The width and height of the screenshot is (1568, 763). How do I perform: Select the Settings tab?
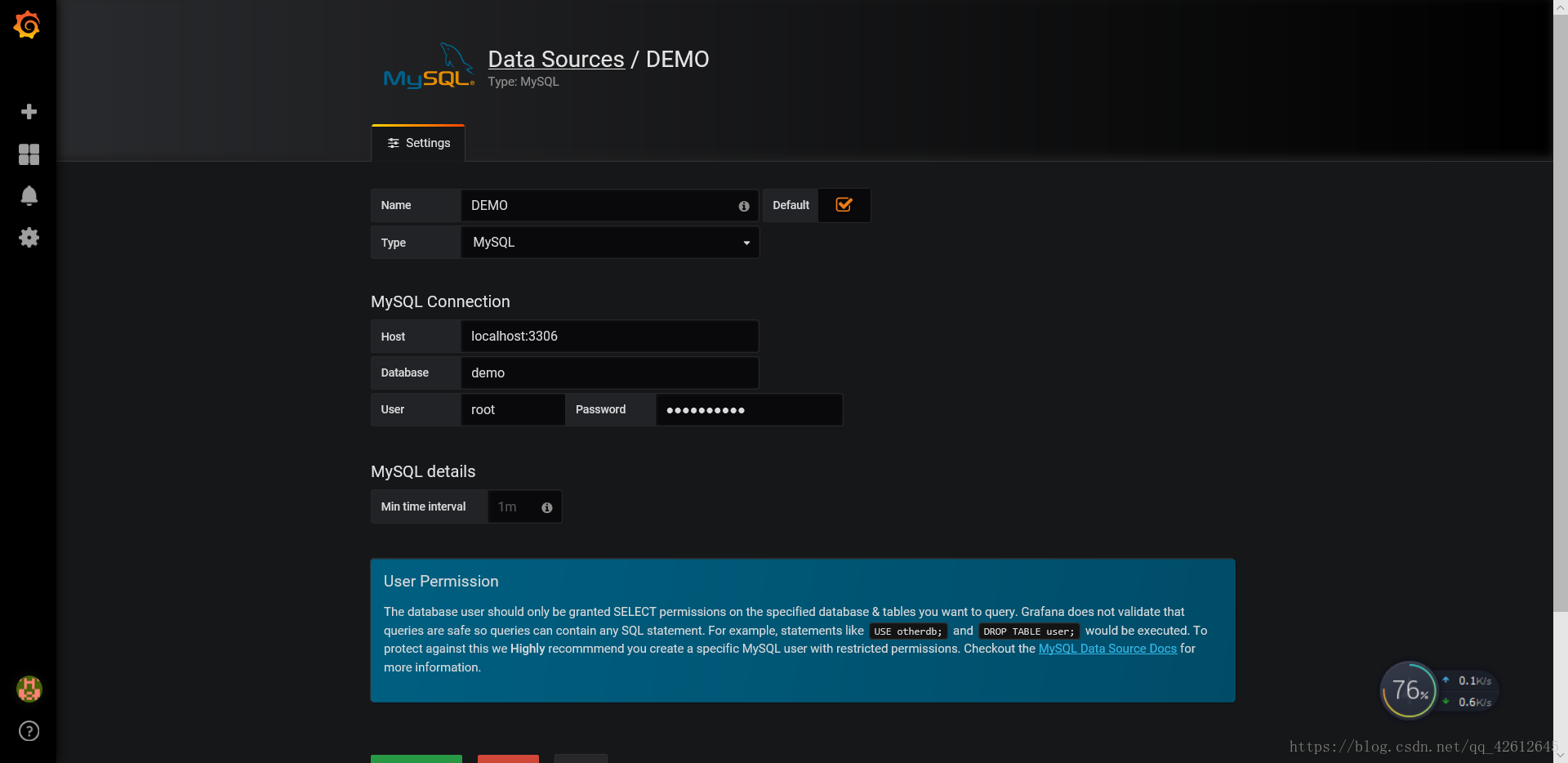[x=418, y=143]
